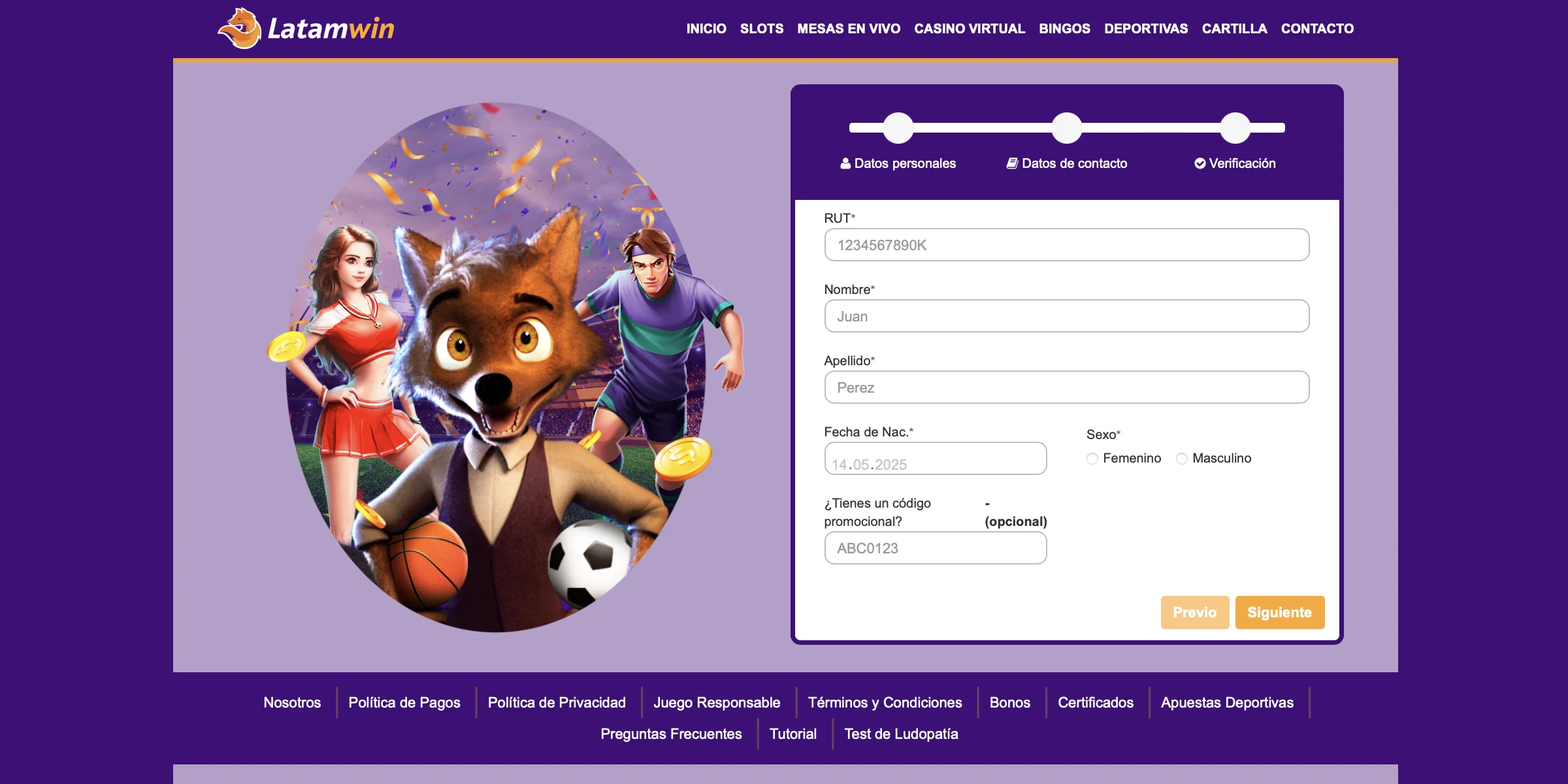Go to the SLOTS section
This screenshot has height=784, width=1568.
click(762, 29)
